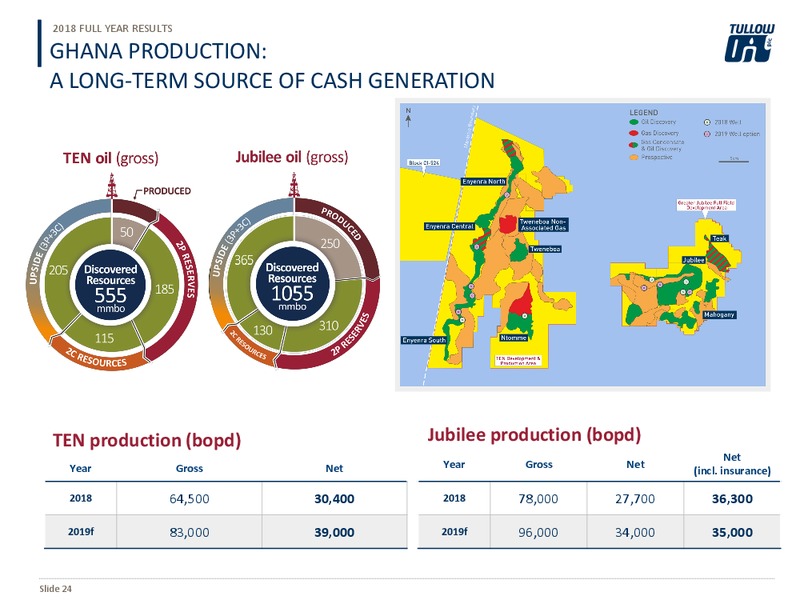Click the '2P RESERVES' ring on TEN chart
The height and width of the screenshot is (600, 800).
[x=186, y=269]
